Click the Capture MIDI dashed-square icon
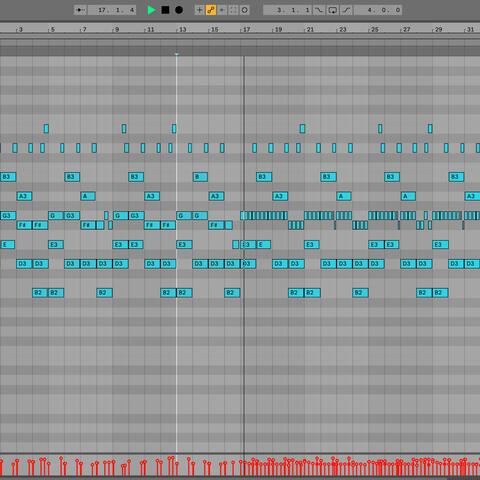 [233, 10]
